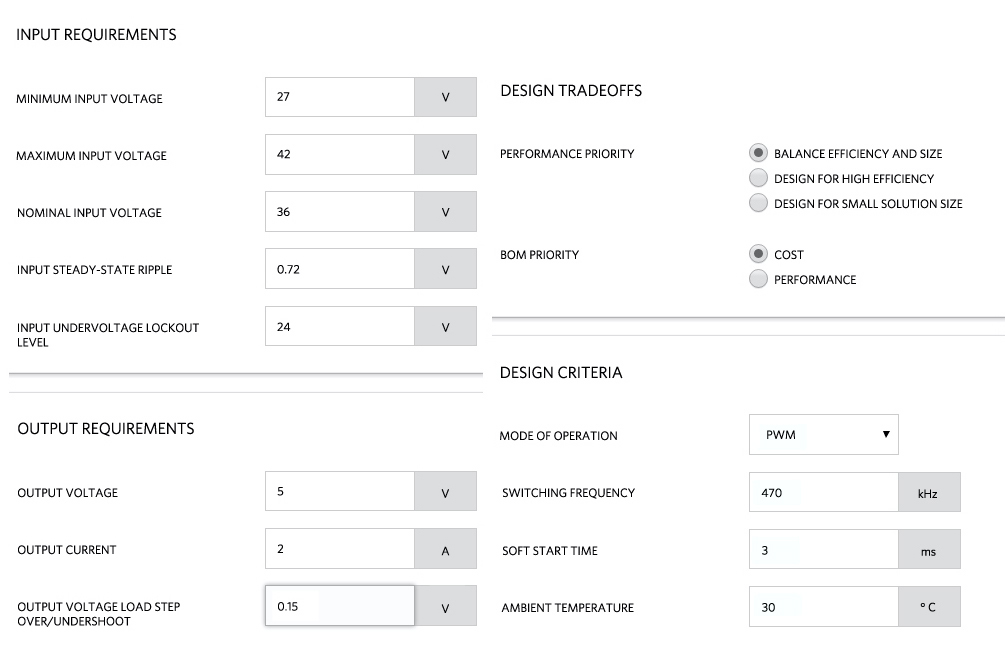Click the A unit box for output current
This screenshot has width=1005, height=645.
(445, 548)
